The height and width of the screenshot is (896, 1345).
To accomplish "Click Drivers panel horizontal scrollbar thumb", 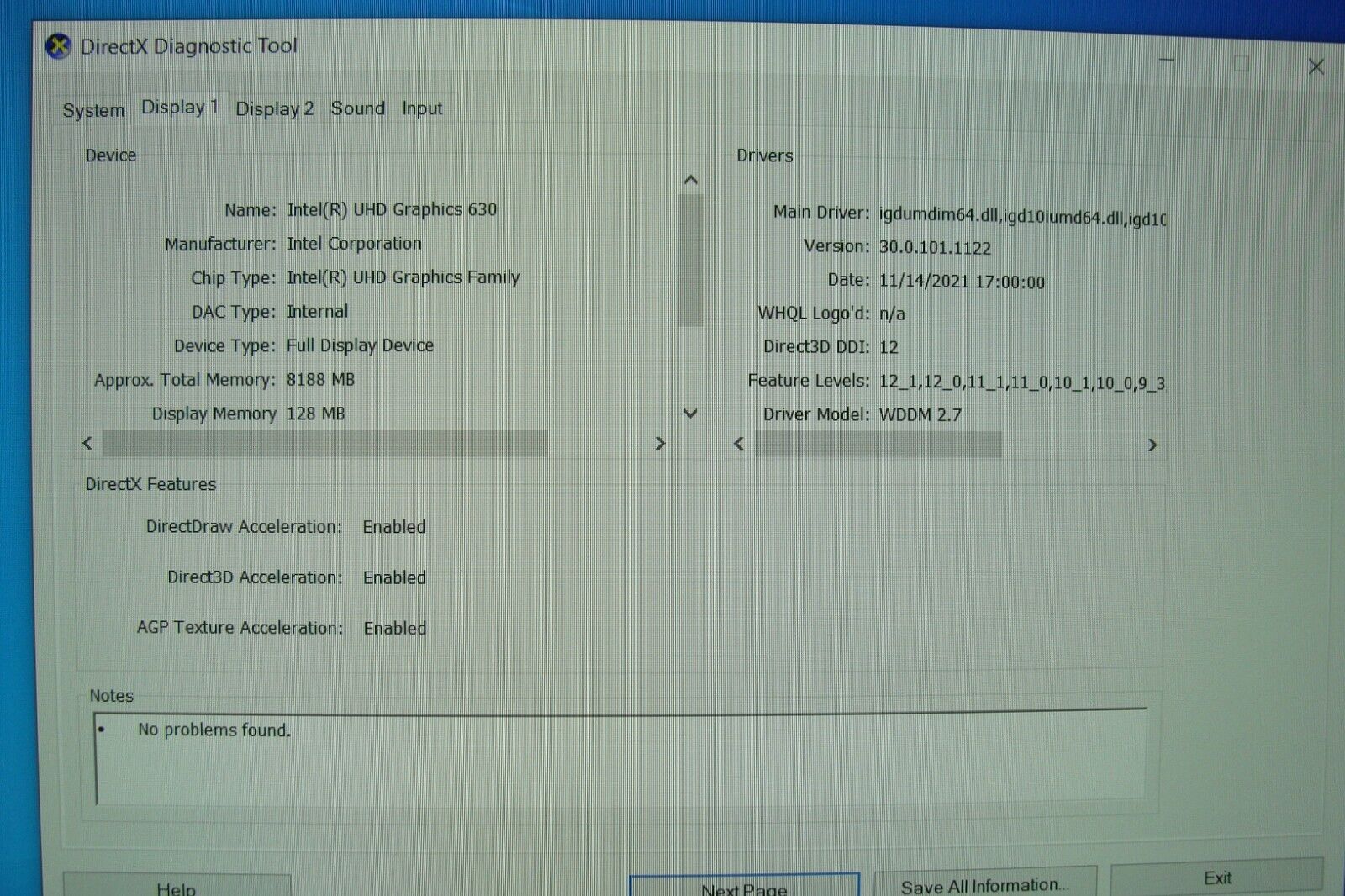I will click(878, 444).
